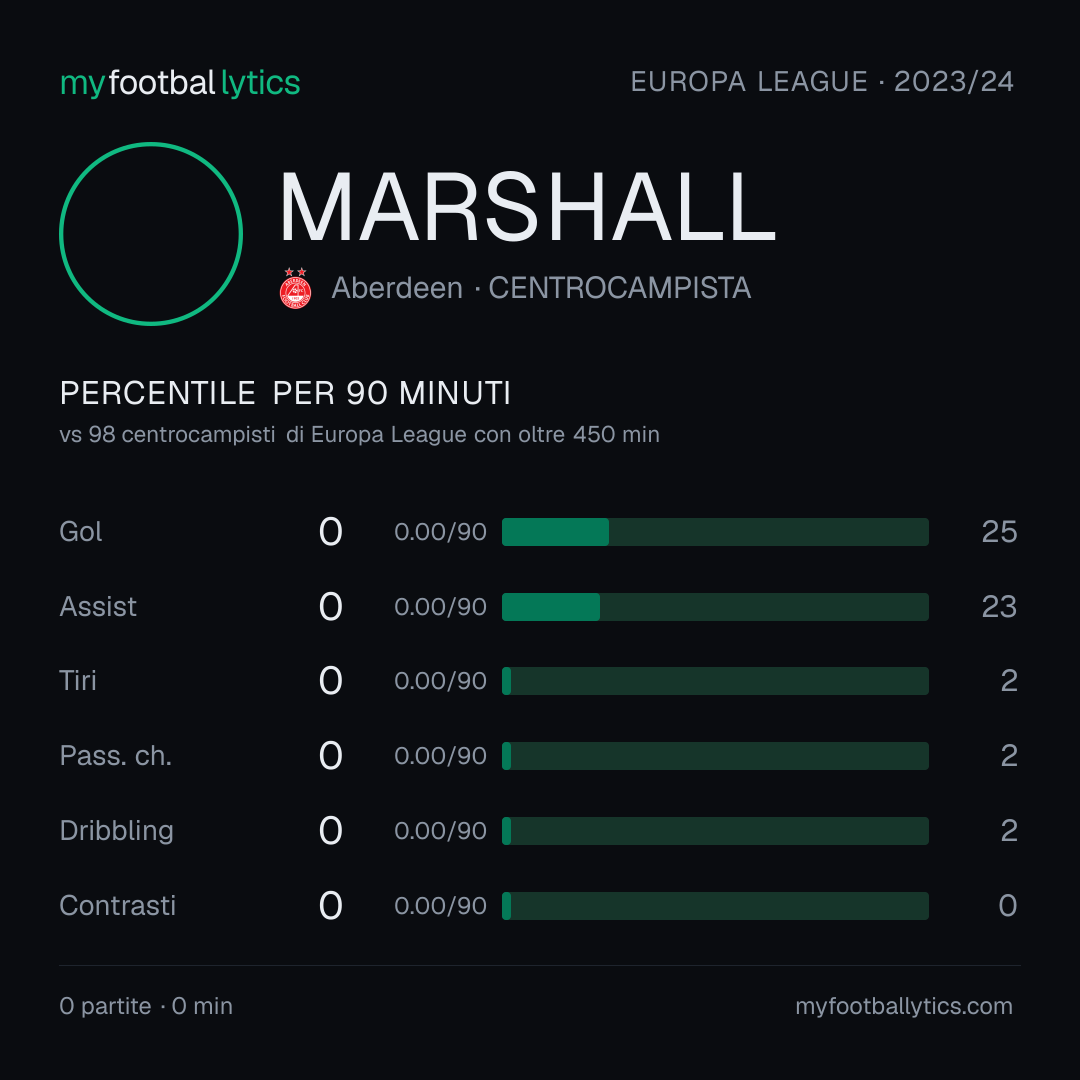Click the Assist percentile bar
The height and width of the screenshot is (1080, 1080).
click(715, 607)
